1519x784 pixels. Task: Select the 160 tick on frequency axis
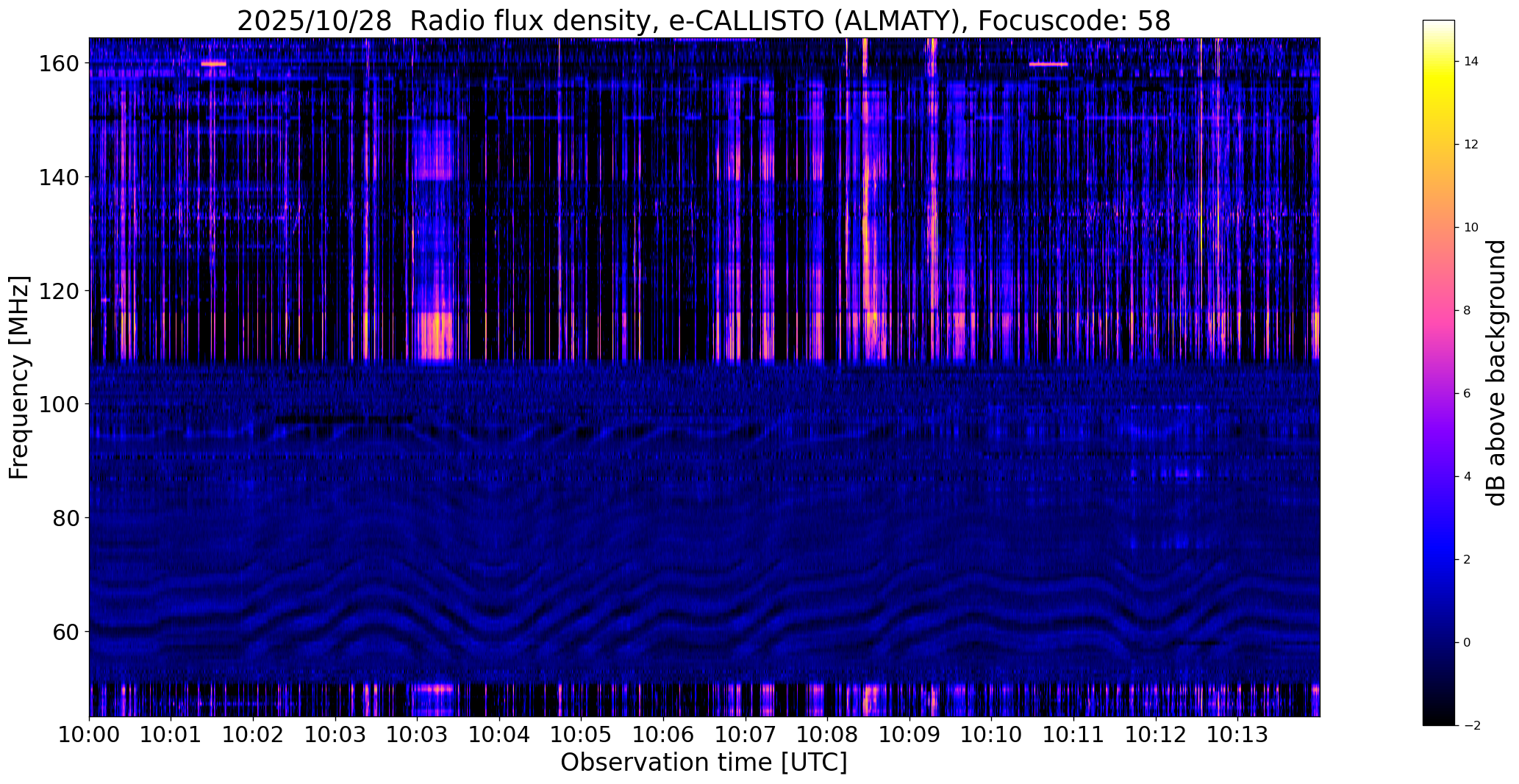coord(59,64)
